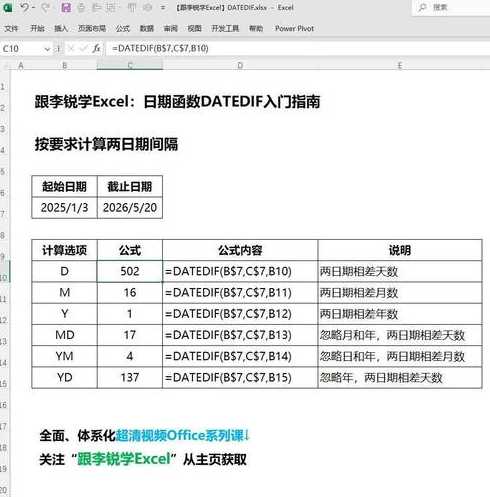The width and height of the screenshot is (490, 497).
Task: Open the Excel app icon in title bar
Action: coord(7,7)
